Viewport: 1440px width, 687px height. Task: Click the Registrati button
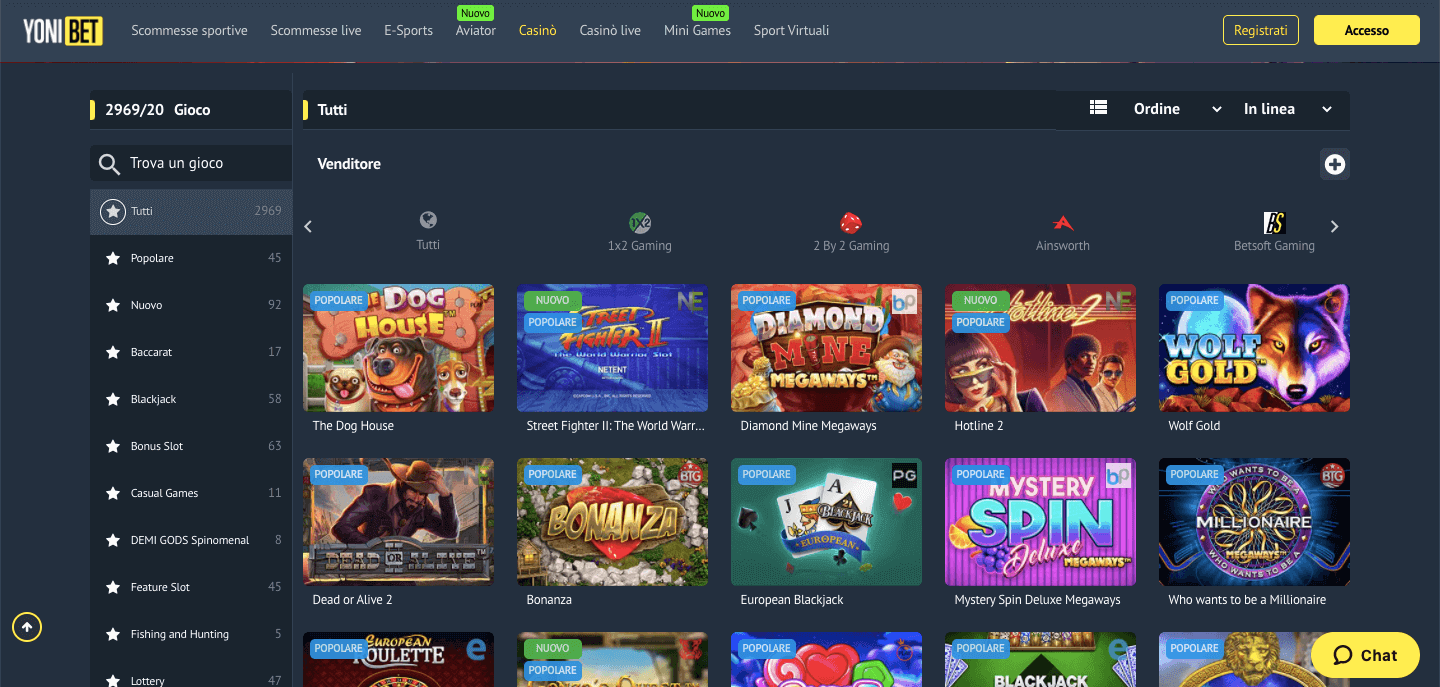(x=1261, y=30)
